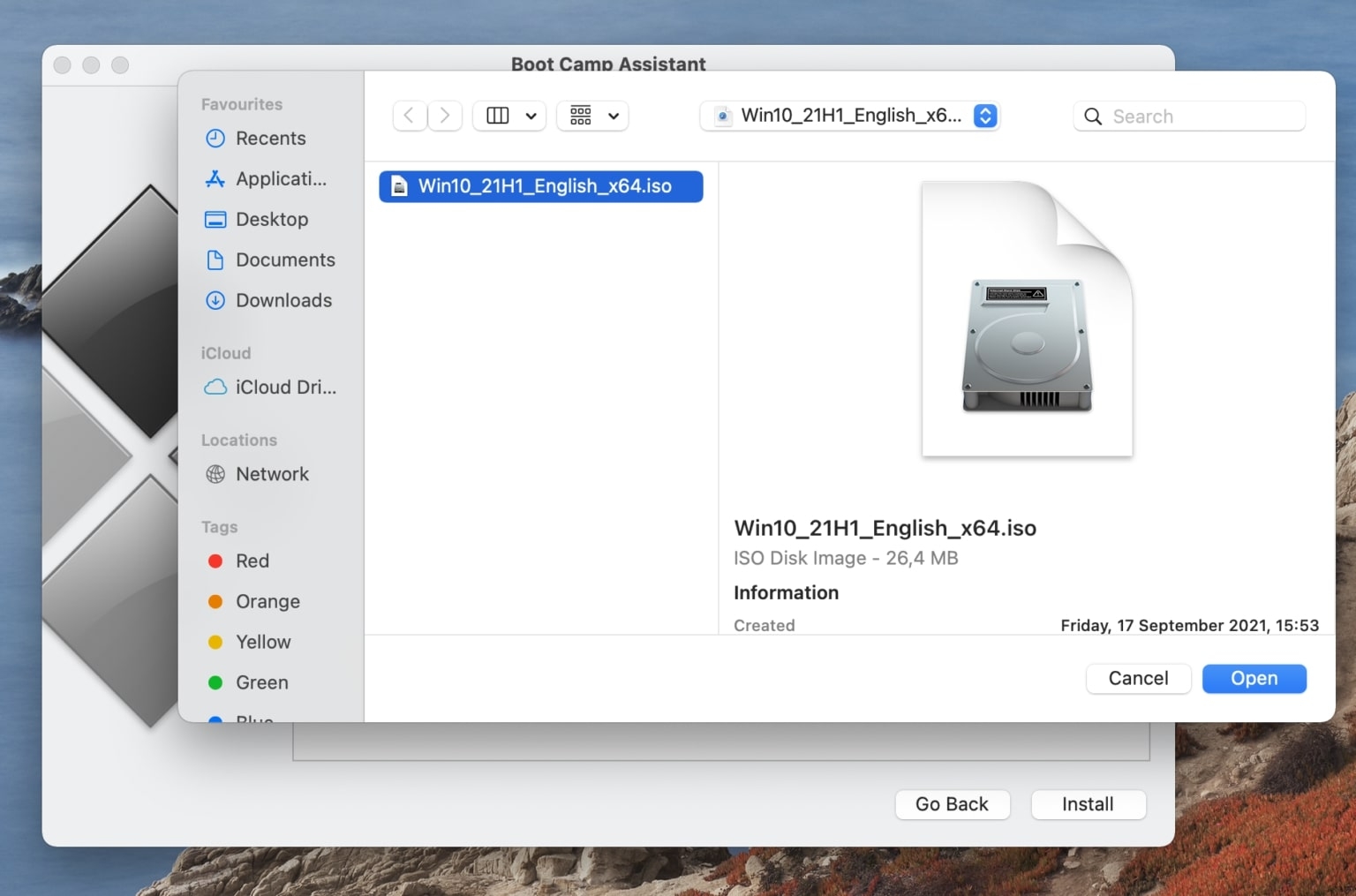1356x896 pixels.
Task: Click the Applications icon in sidebar
Action: pyautogui.click(x=215, y=179)
